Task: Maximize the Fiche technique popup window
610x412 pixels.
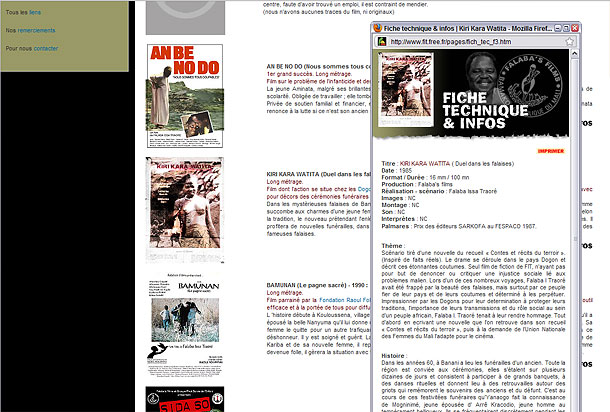Action: click(566, 28)
